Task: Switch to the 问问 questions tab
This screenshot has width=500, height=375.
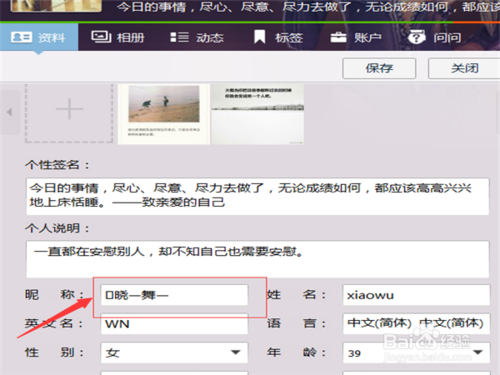Action: click(x=434, y=37)
